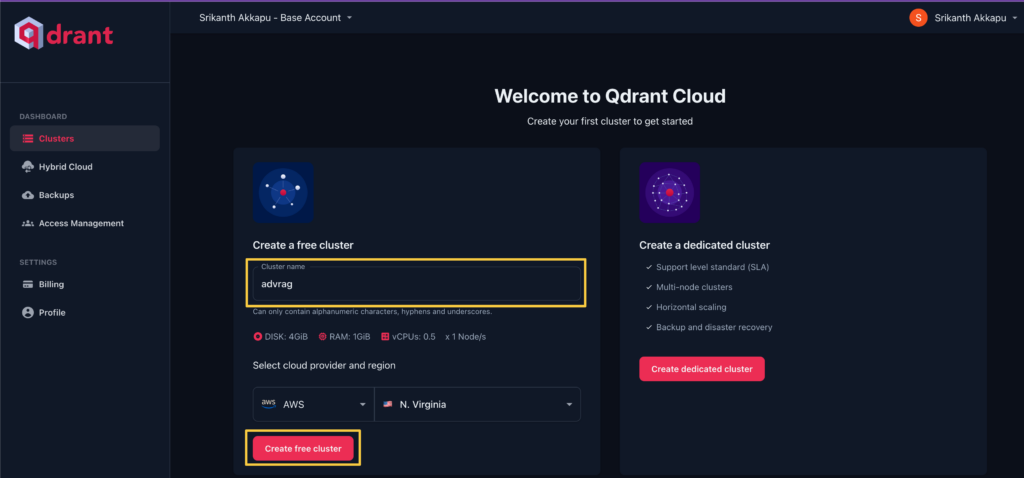Go to the Backups section
Viewport: 1024px width, 478px height.
point(85,195)
